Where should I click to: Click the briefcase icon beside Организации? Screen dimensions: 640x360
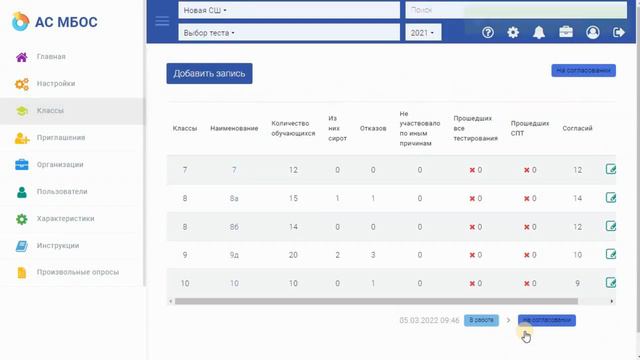click(x=22, y=164)
